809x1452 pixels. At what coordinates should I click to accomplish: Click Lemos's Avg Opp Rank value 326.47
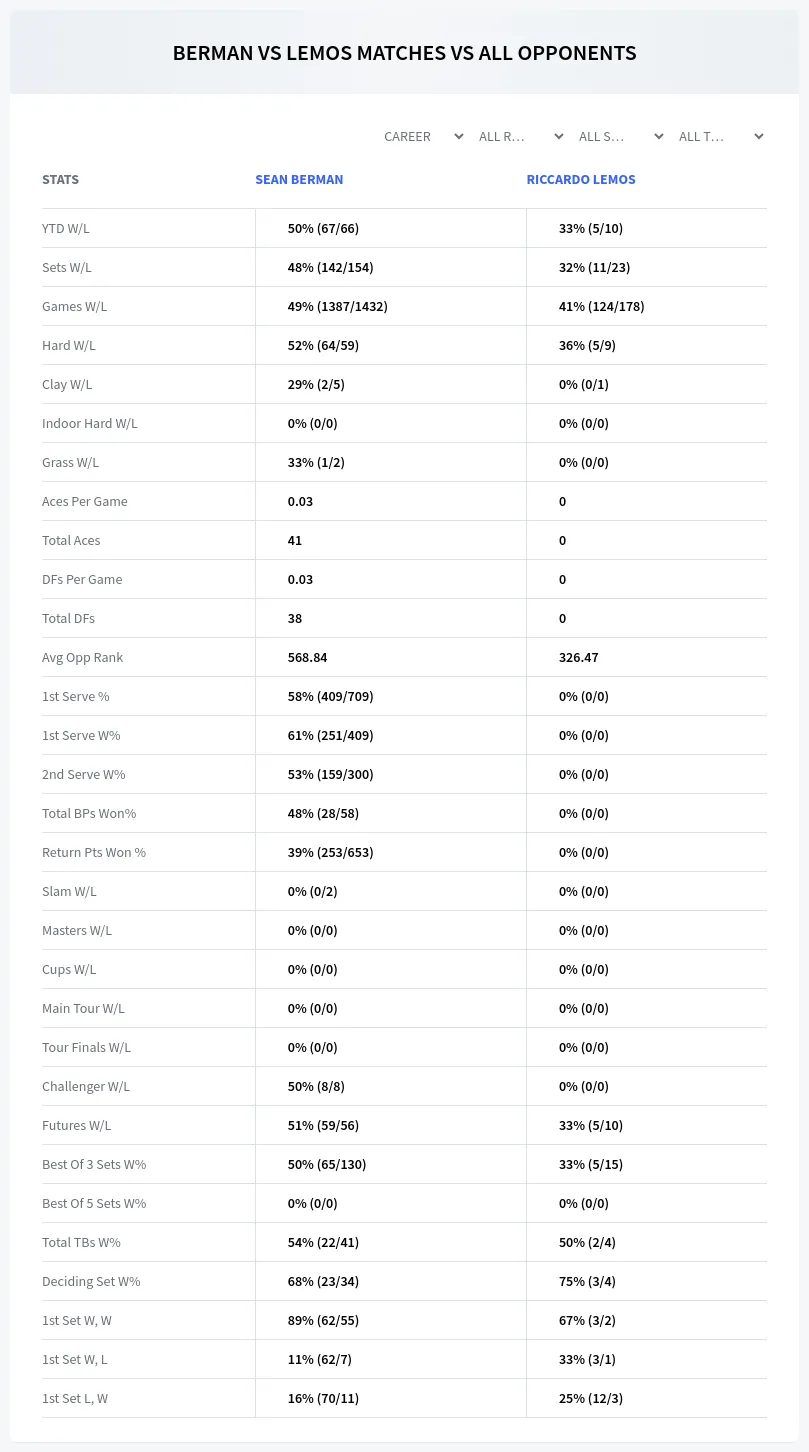[579, 657]
